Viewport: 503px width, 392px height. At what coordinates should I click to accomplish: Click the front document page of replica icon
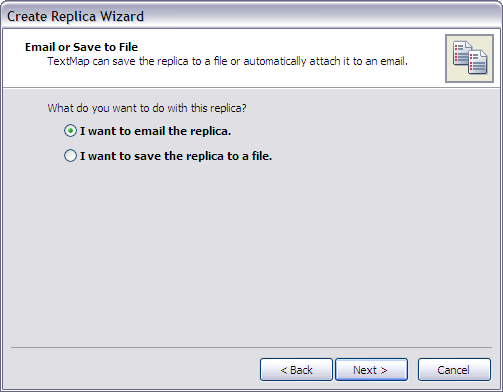[x=478, y=62]
